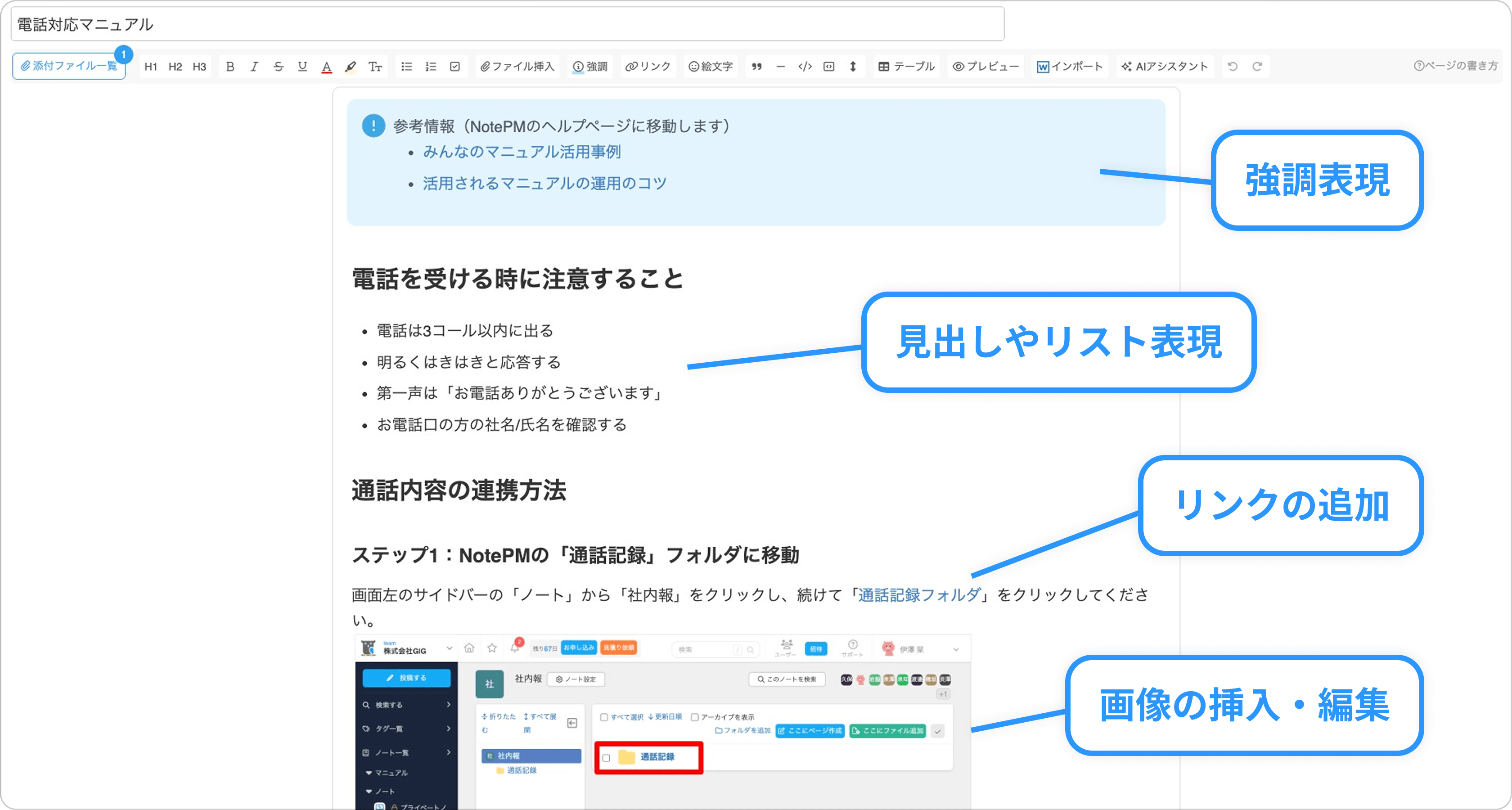Apply strikethrough formatting
The height and width of the screenshot is (810, 1512).
(x=278, y=66)
